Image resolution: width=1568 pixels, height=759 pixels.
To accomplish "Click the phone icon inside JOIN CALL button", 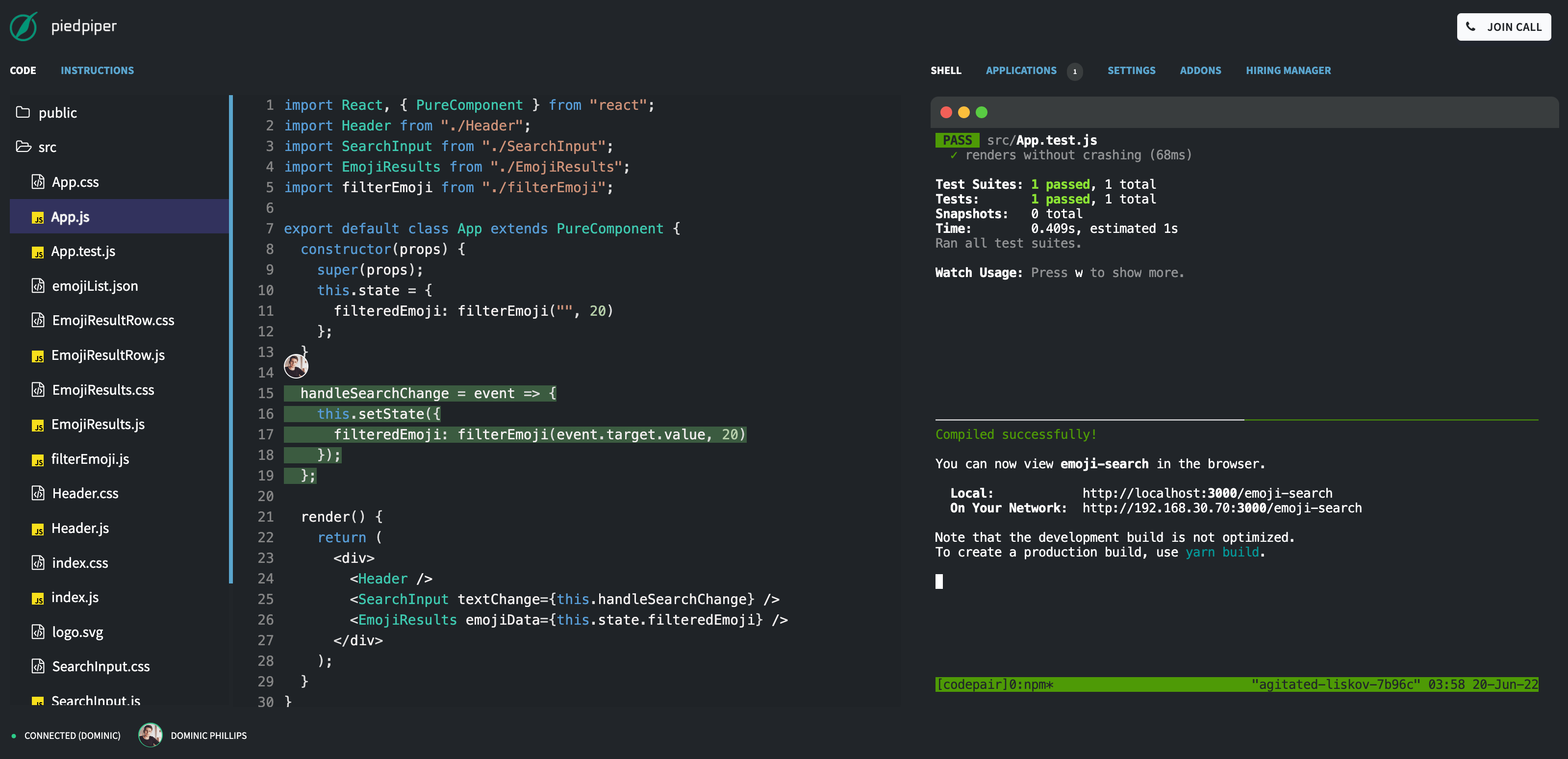I will point(1472,27).
